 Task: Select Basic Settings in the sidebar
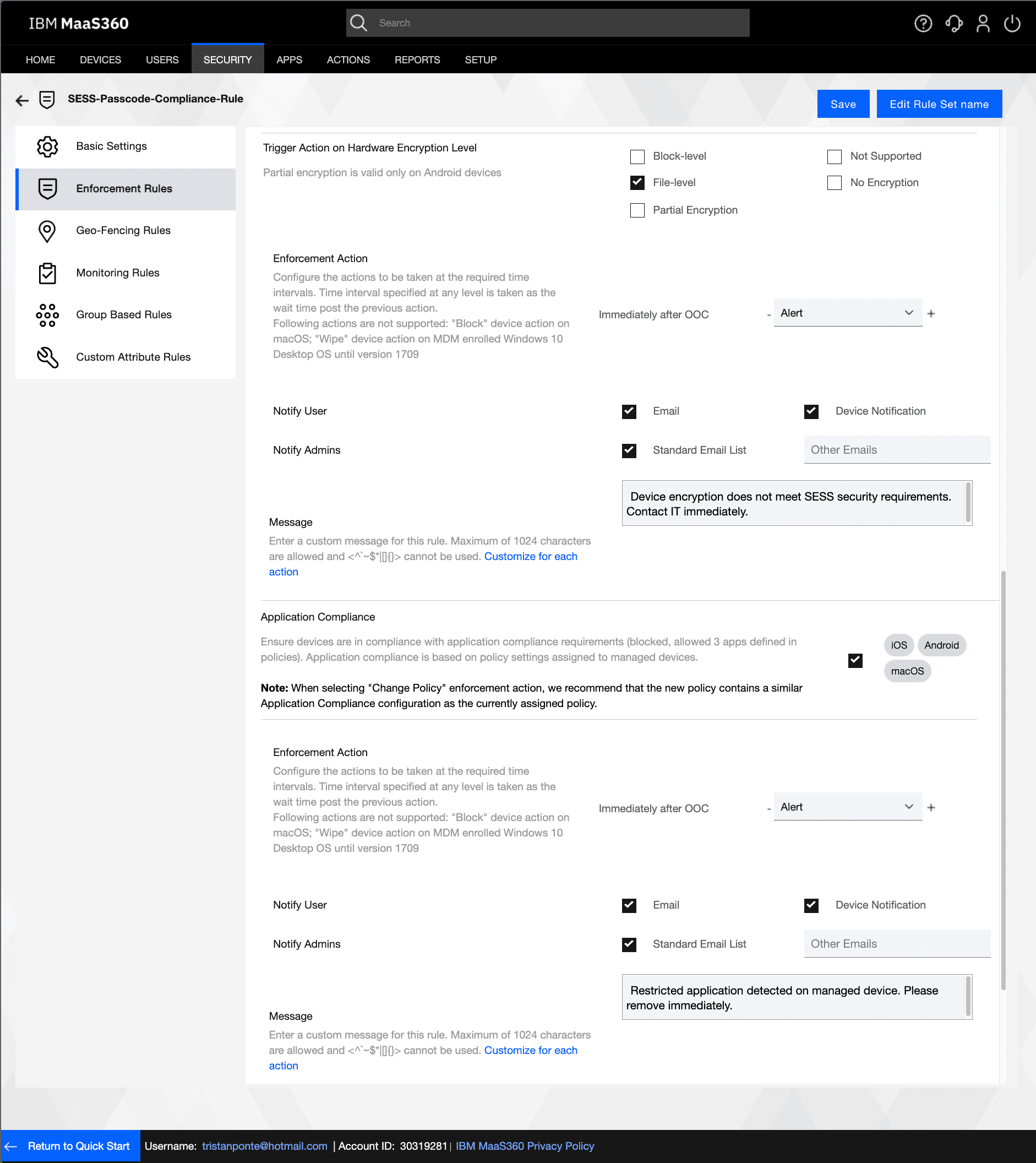pyautogui.click(x=125, y=146)
